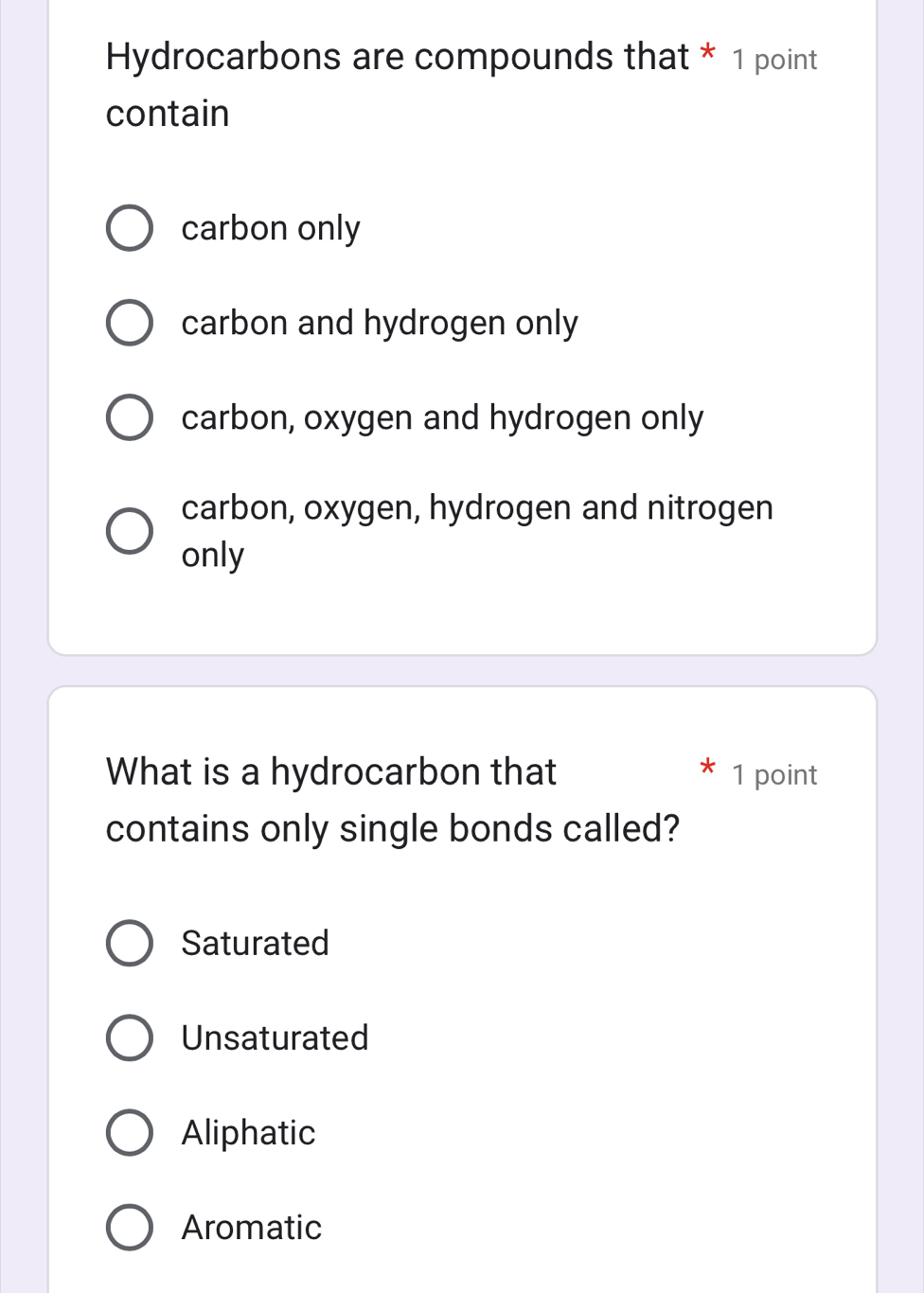Screen dimensions: 924x1293
Task: Click the 'Unsaturated' answer label text
Action: [x=275, y=1037]
